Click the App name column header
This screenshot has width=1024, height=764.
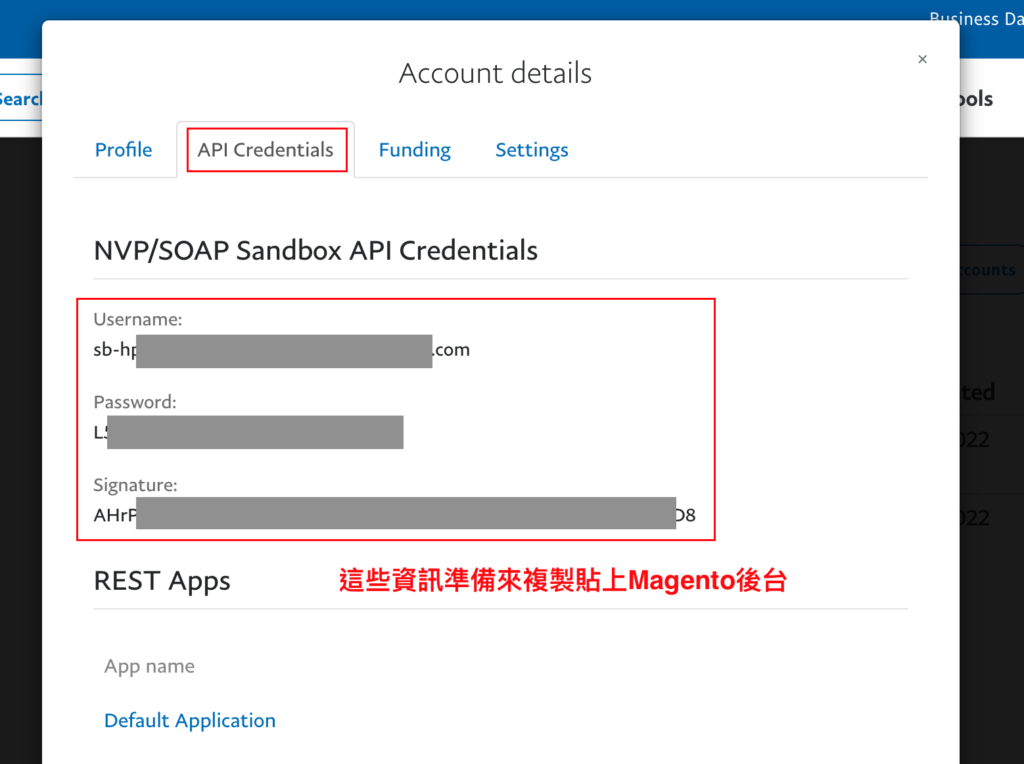(x=150, y=666)
